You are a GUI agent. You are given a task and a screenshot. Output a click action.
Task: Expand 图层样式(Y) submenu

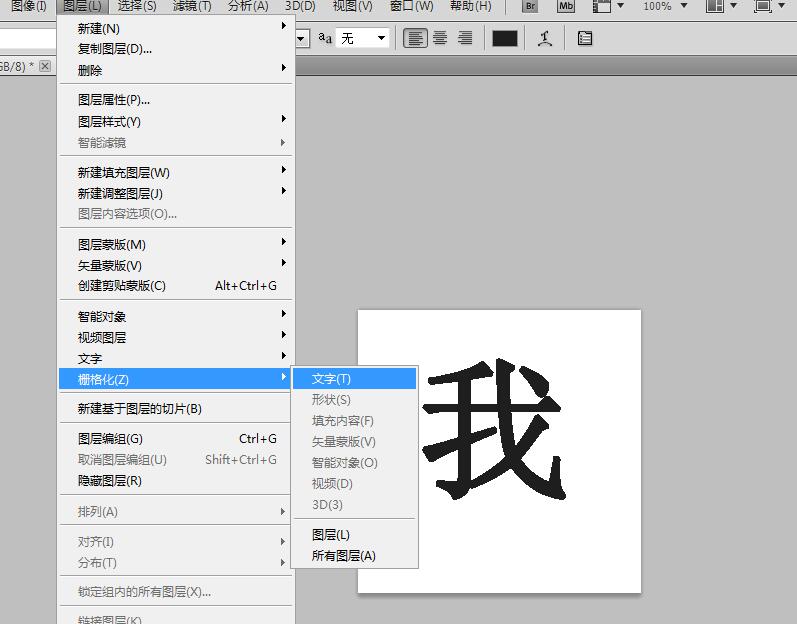pos(176,121)
